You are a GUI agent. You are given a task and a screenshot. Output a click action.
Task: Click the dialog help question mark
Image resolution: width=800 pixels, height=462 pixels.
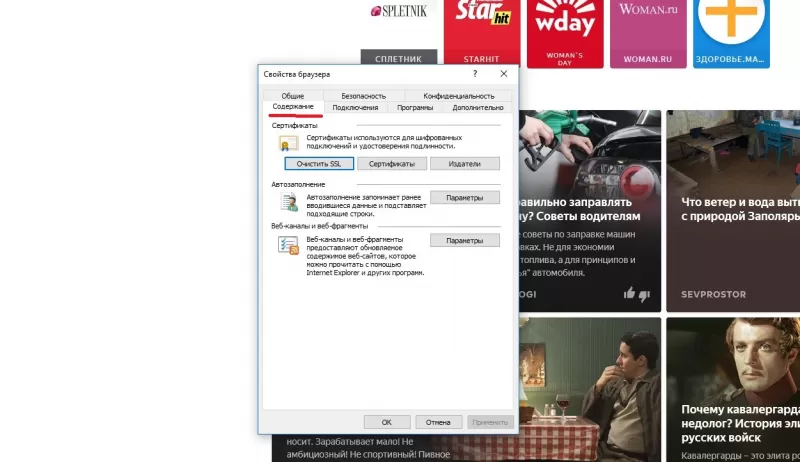[475, 74]
